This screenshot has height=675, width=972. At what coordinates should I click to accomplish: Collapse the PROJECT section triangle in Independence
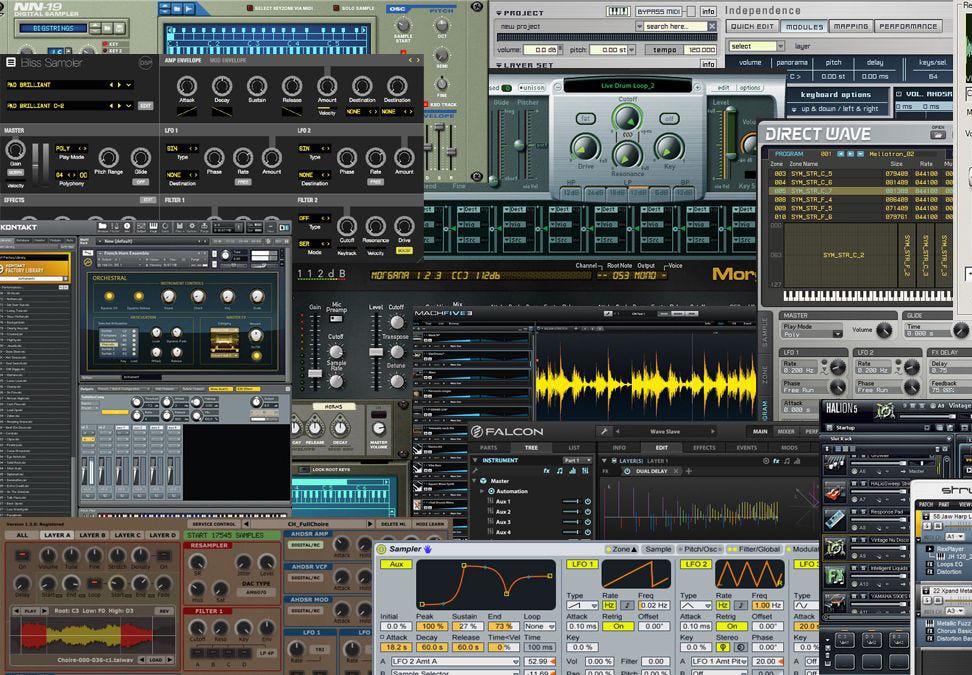click(x=499, y=12)
